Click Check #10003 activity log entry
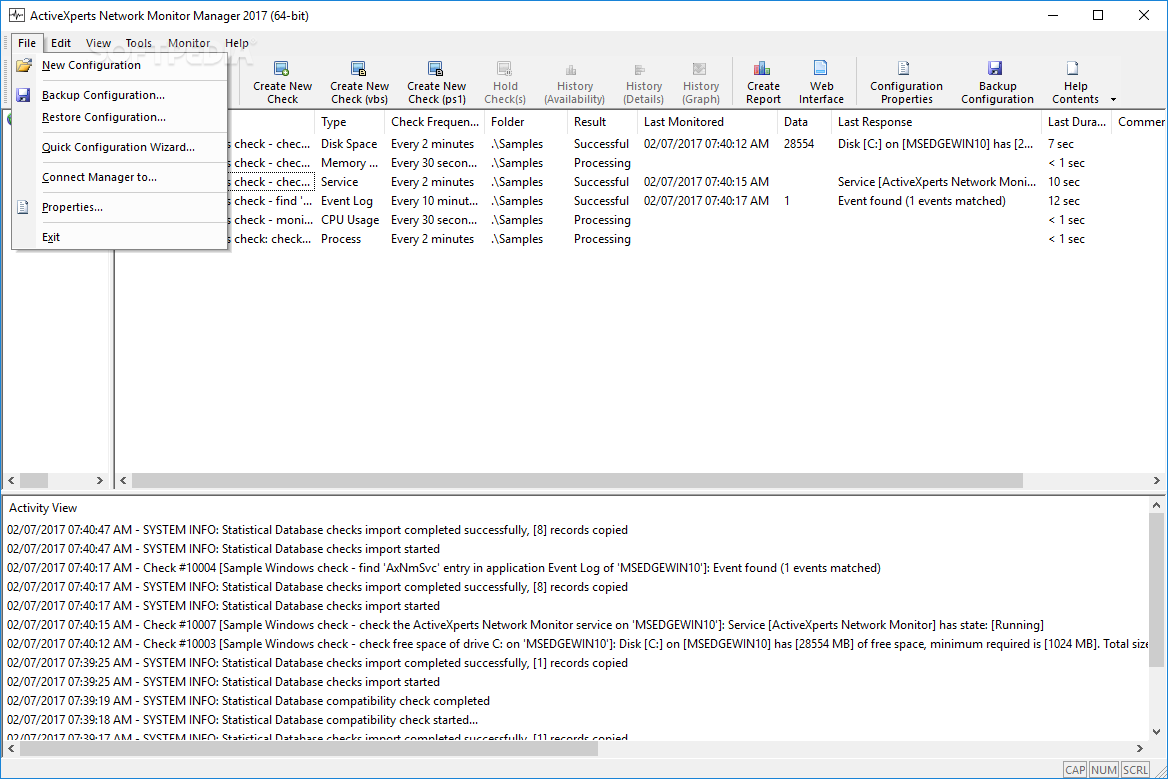Screen dimensions: 1168x779 (577, 644)
